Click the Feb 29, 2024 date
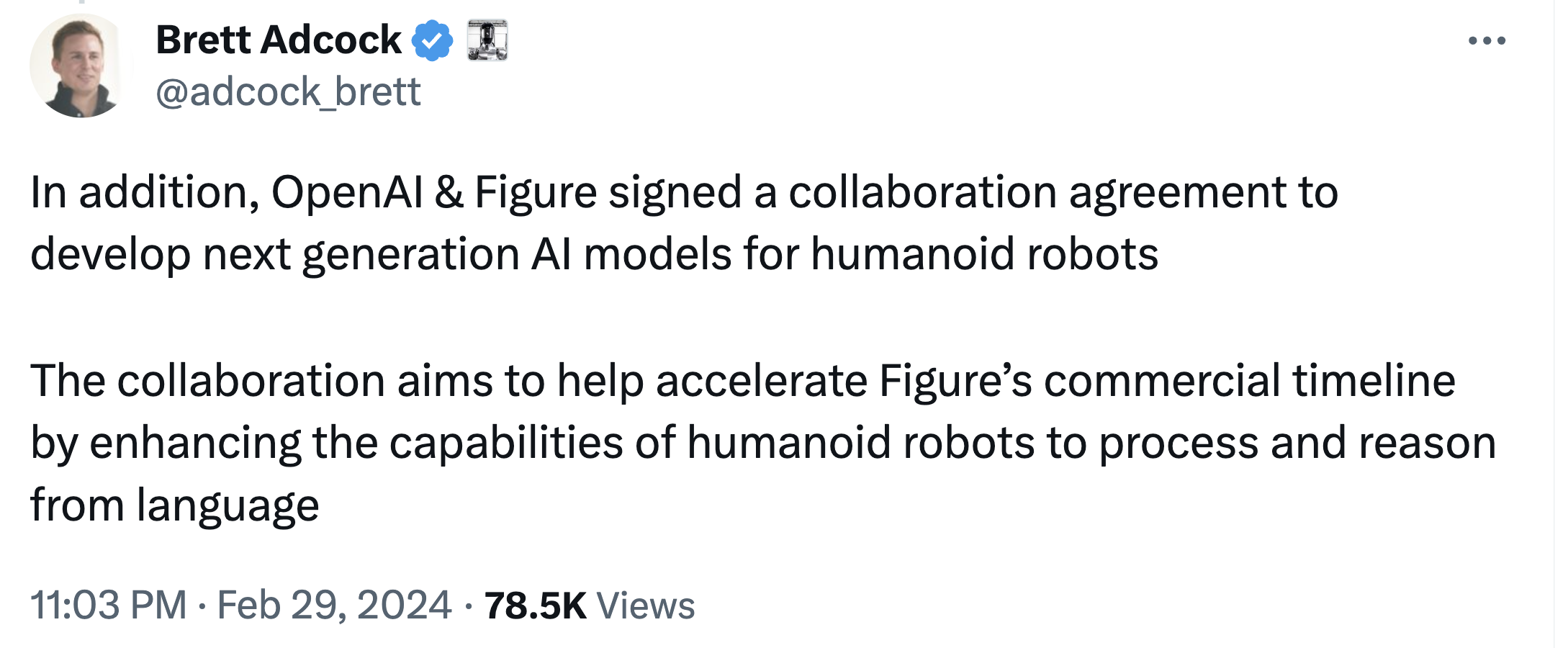 [x=335, y=605]
